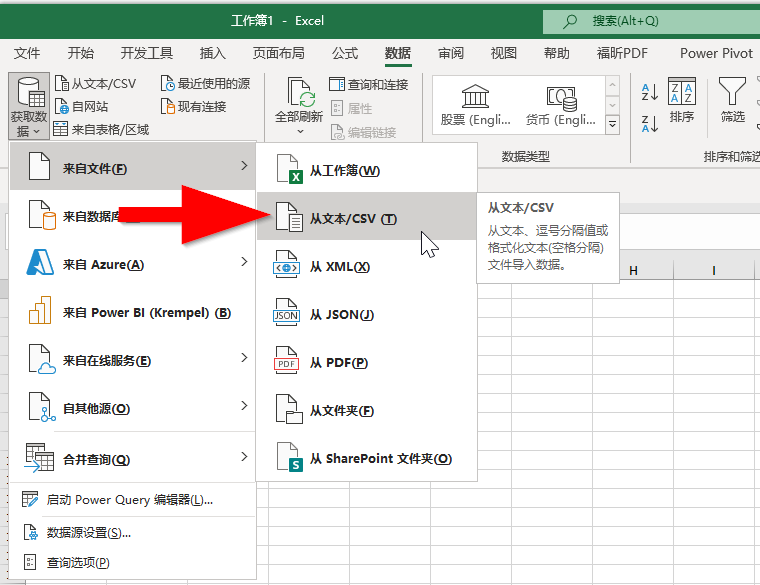Select the 货币 (English) data type
Viewport: 760px width, 585px height.
(560, 105)
